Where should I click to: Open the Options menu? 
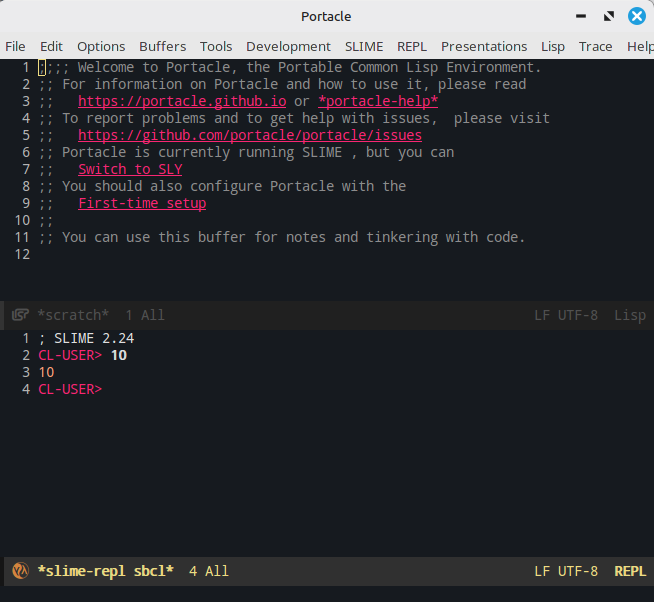click(x=101, y=46)
